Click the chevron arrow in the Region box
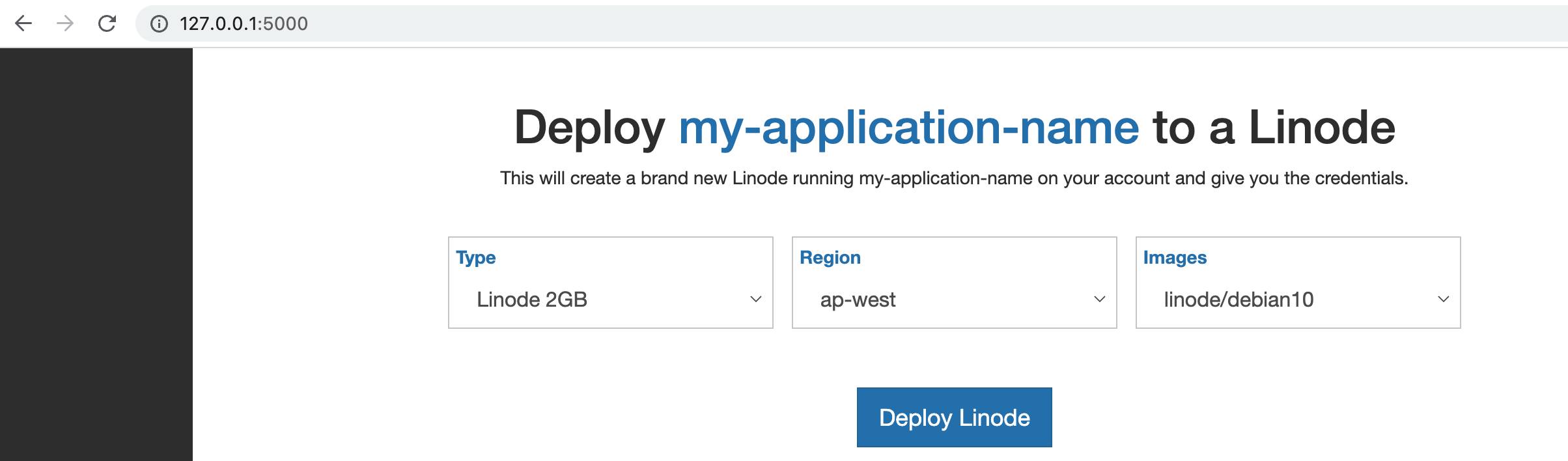Viewport: 1568px width, 461px height. point(1099,300)
